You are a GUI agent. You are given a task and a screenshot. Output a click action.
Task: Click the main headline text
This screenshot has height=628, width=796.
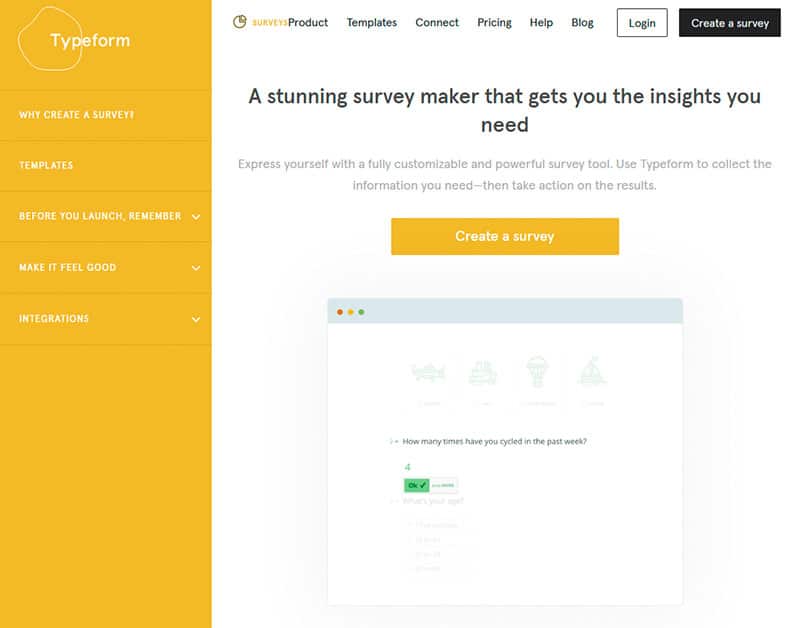505,110
